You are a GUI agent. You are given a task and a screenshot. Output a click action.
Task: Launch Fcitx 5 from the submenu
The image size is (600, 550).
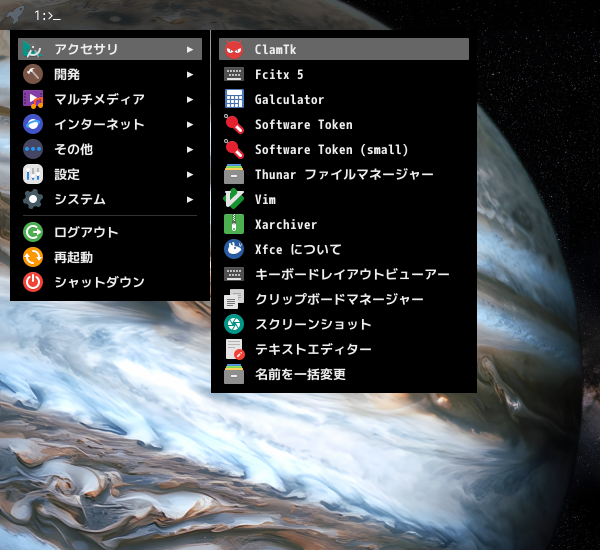tap(344, 74)
